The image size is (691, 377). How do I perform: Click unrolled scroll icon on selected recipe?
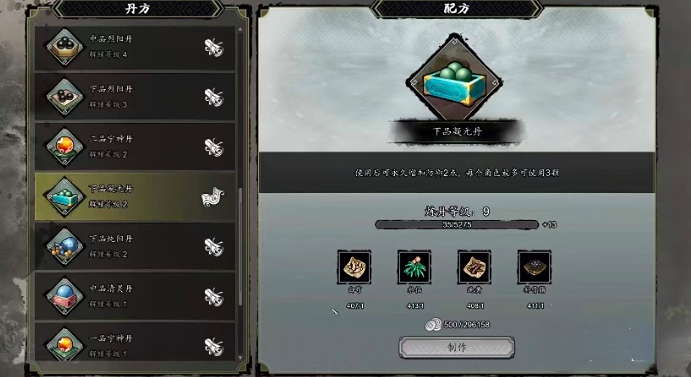click(213, 197)
